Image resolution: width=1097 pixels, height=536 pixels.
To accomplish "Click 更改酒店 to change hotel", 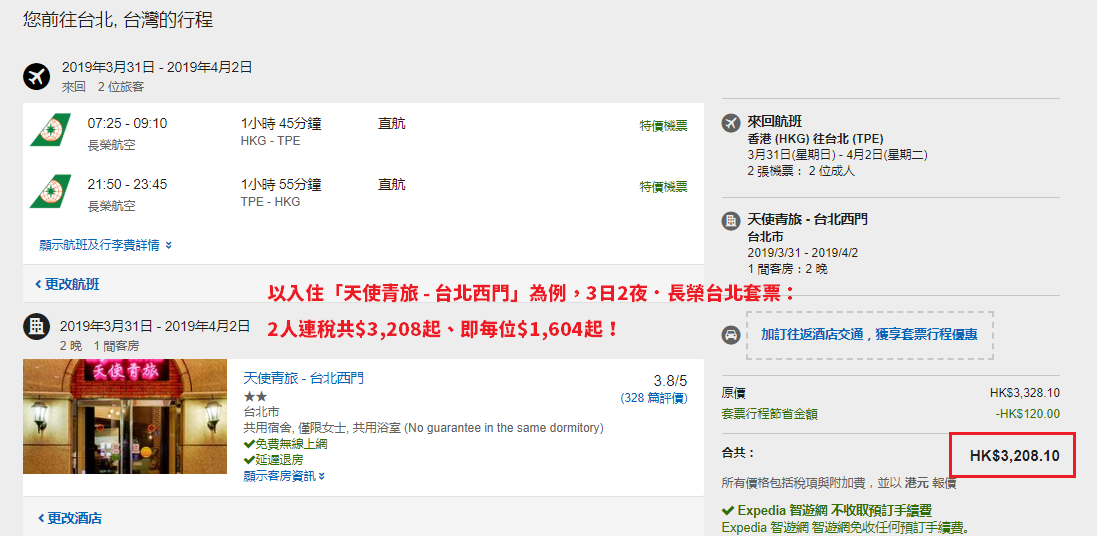I will [69, 519].
